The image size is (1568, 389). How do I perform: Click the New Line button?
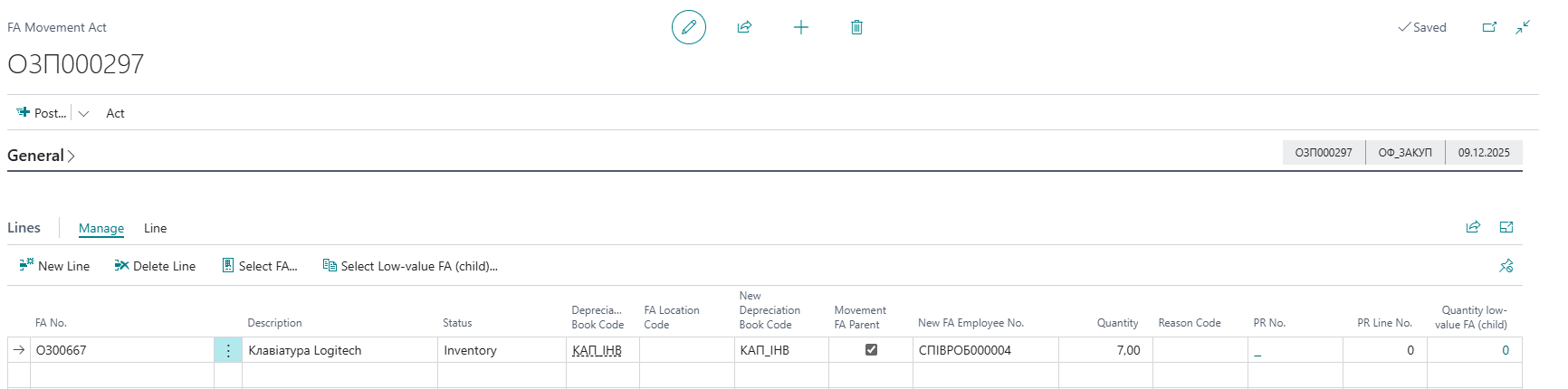[54, 266]
